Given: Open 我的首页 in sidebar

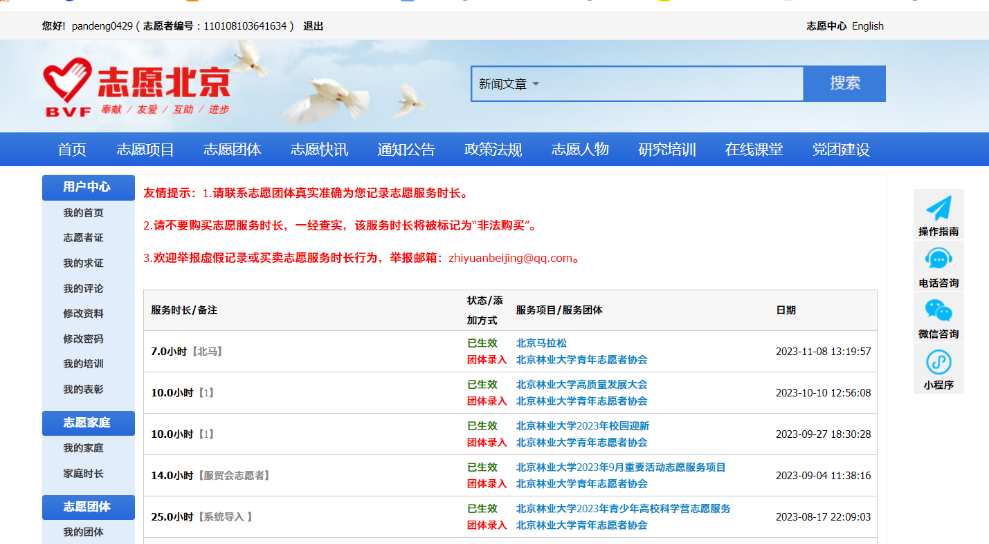Looking at the screenshot, I should [83, 213].
